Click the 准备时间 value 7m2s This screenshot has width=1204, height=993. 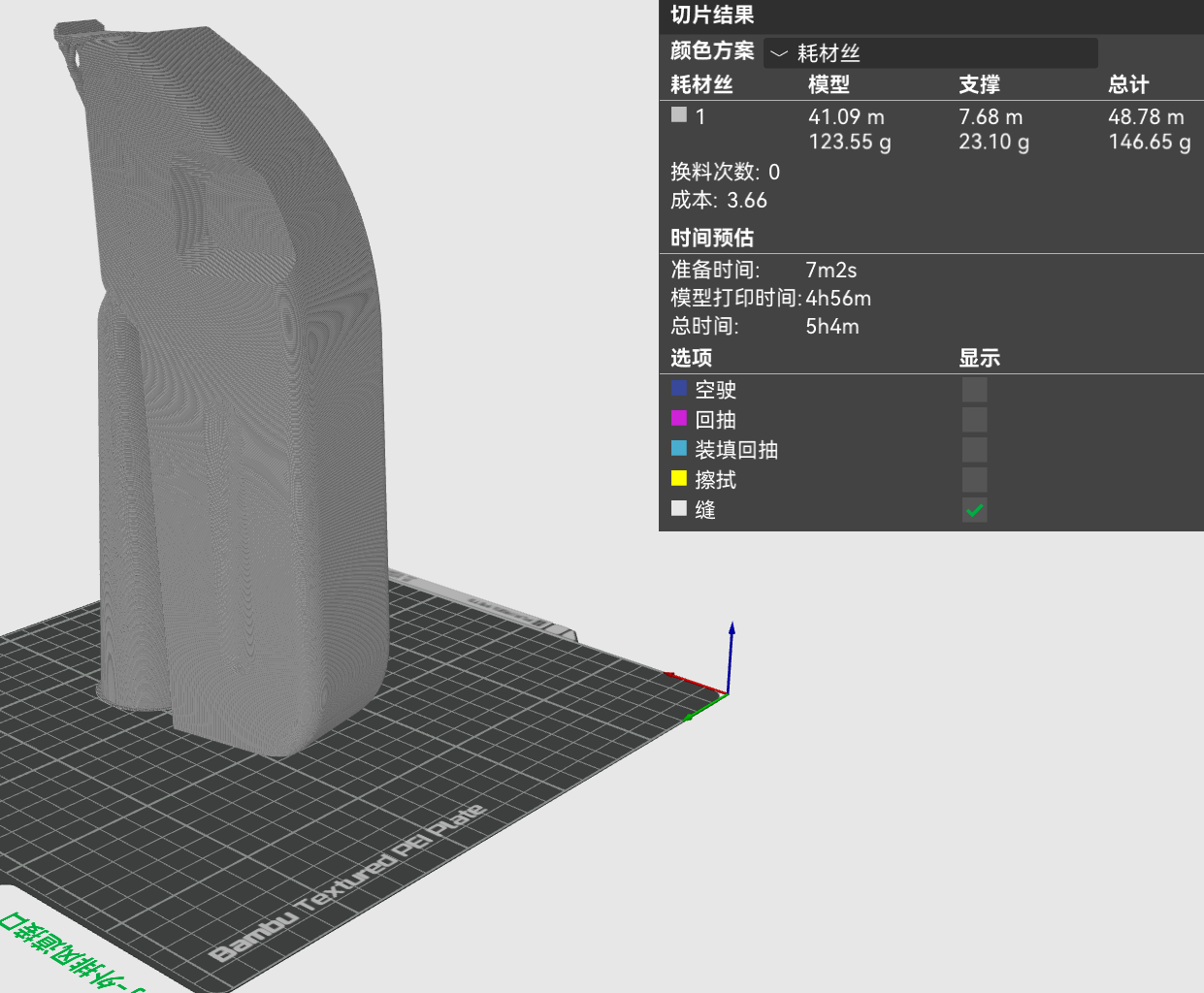pos(831,270)
